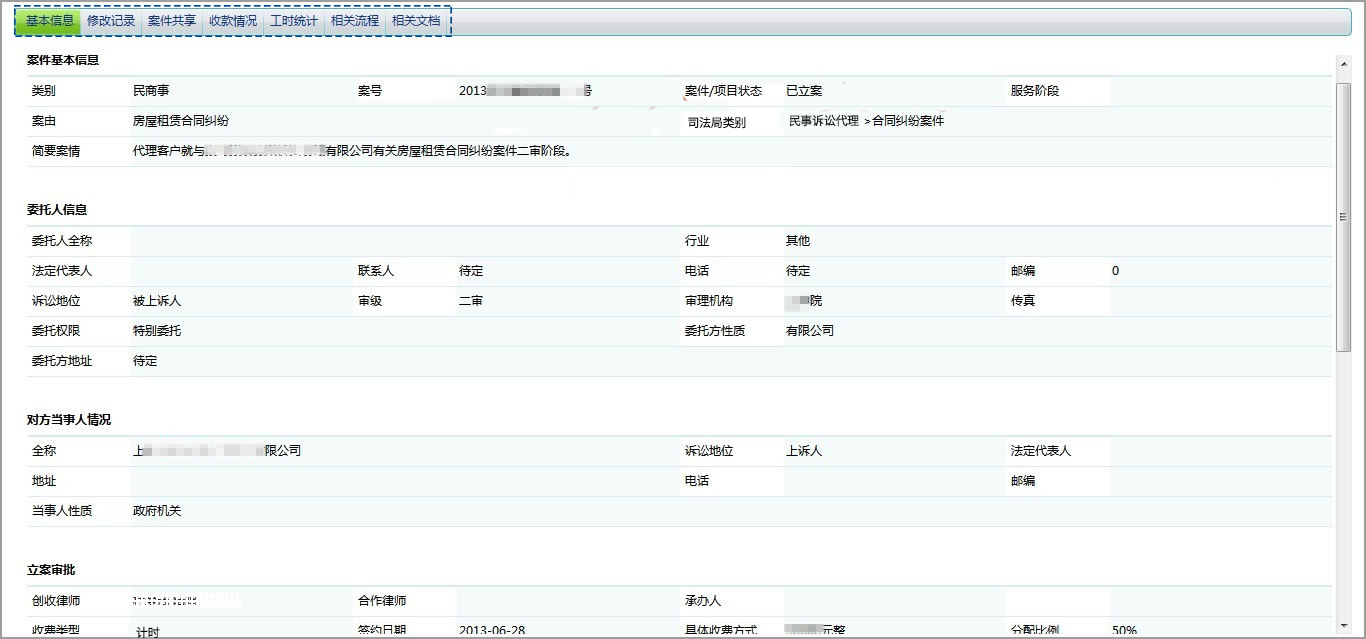Click the empty 传真 field

coord(1220,301)
